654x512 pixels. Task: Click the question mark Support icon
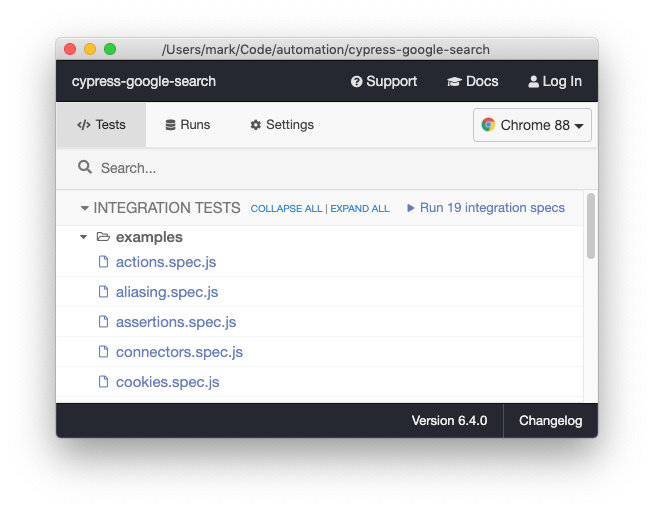(357, 82)
